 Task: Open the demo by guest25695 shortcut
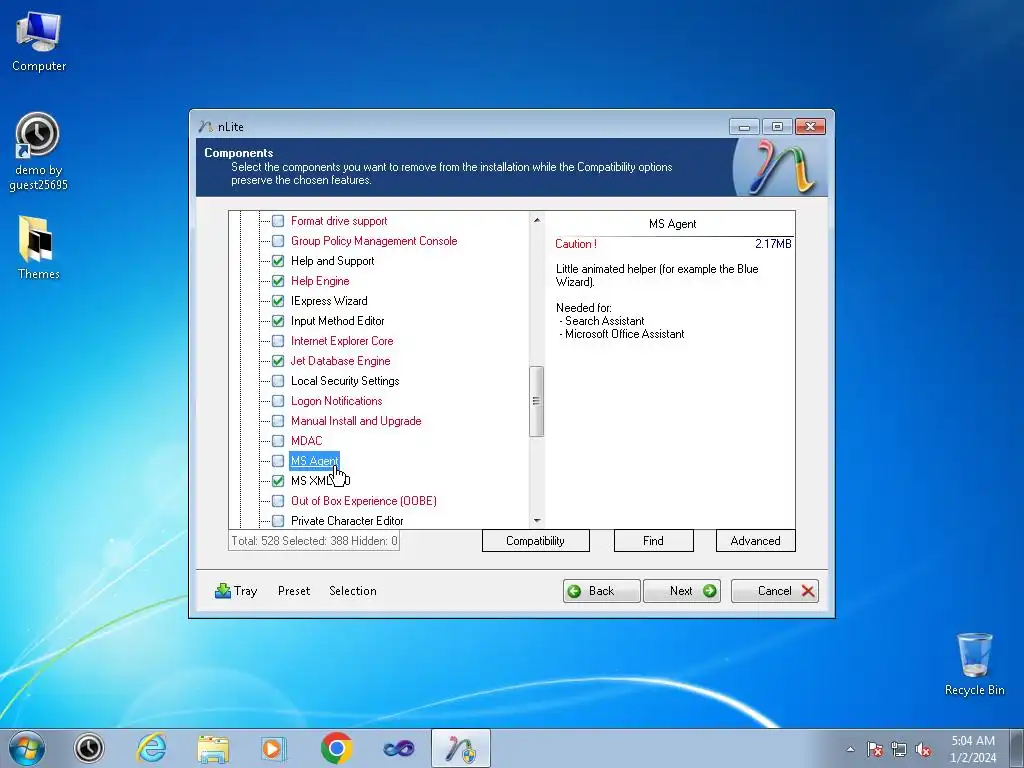(38, 152)
